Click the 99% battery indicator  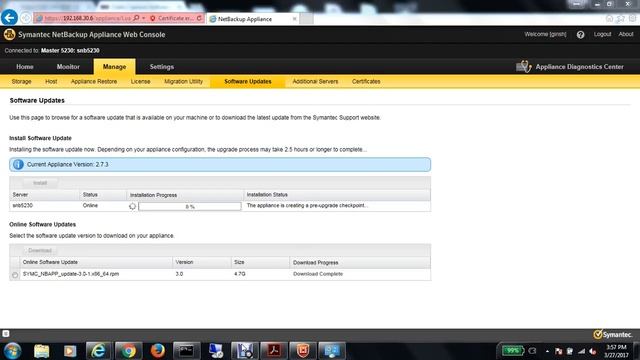[x=513, y=351]
